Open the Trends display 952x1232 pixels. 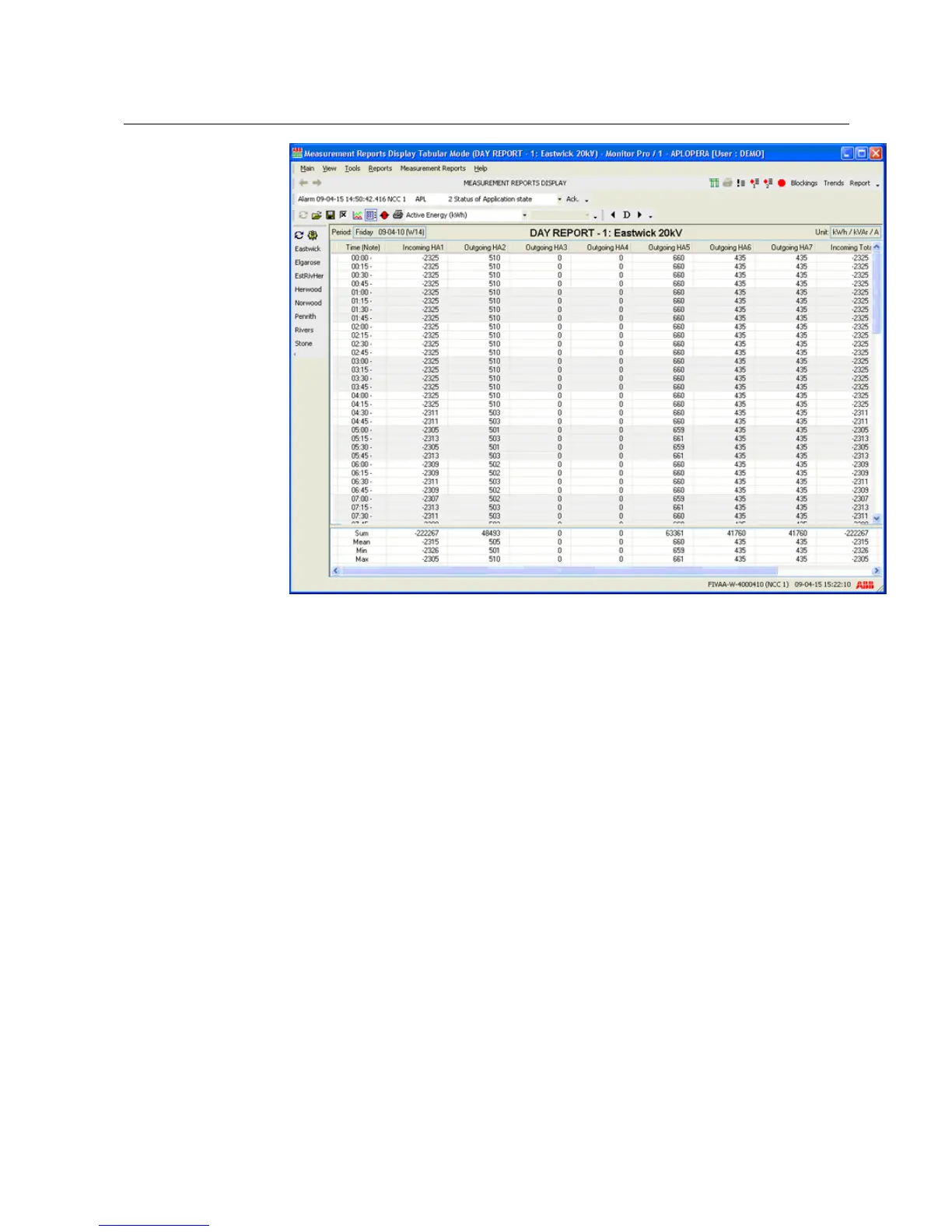833,183
